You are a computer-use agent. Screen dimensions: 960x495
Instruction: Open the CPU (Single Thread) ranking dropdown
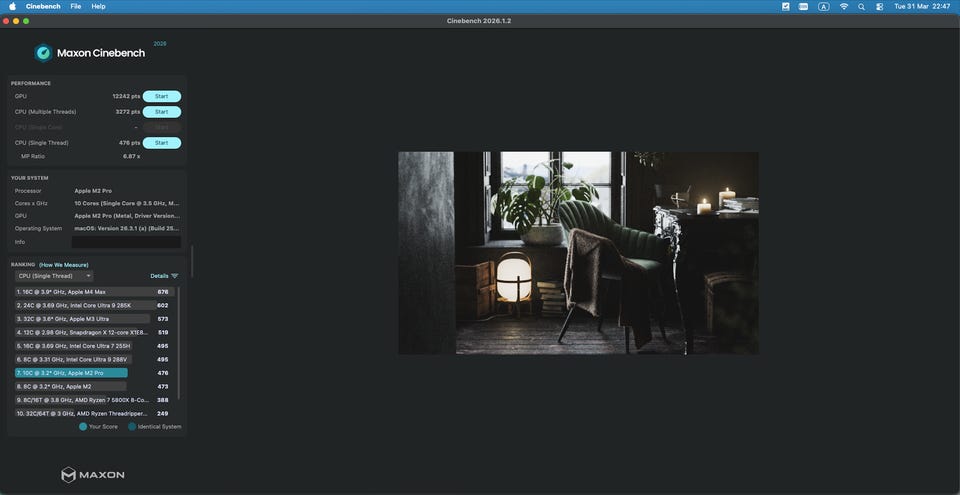55,276
